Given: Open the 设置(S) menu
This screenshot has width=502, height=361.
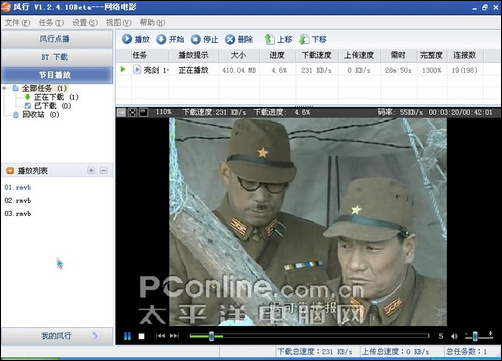Looking at the screenshot, I should 85,22.
